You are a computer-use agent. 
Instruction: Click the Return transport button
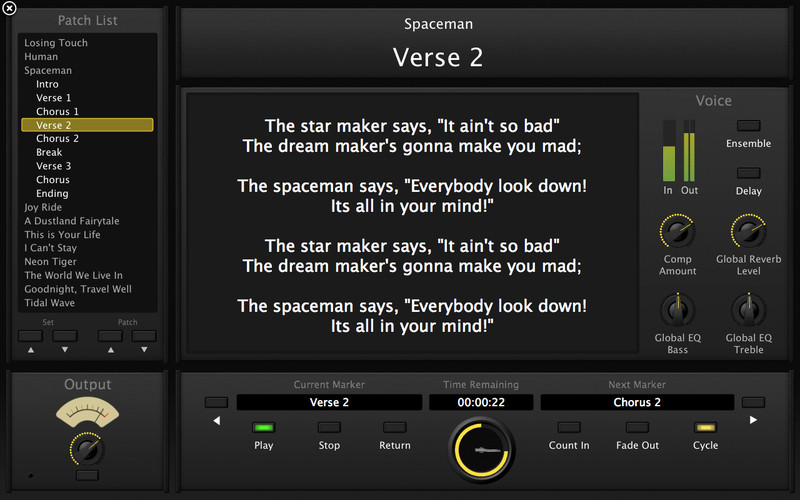point(394,427)
